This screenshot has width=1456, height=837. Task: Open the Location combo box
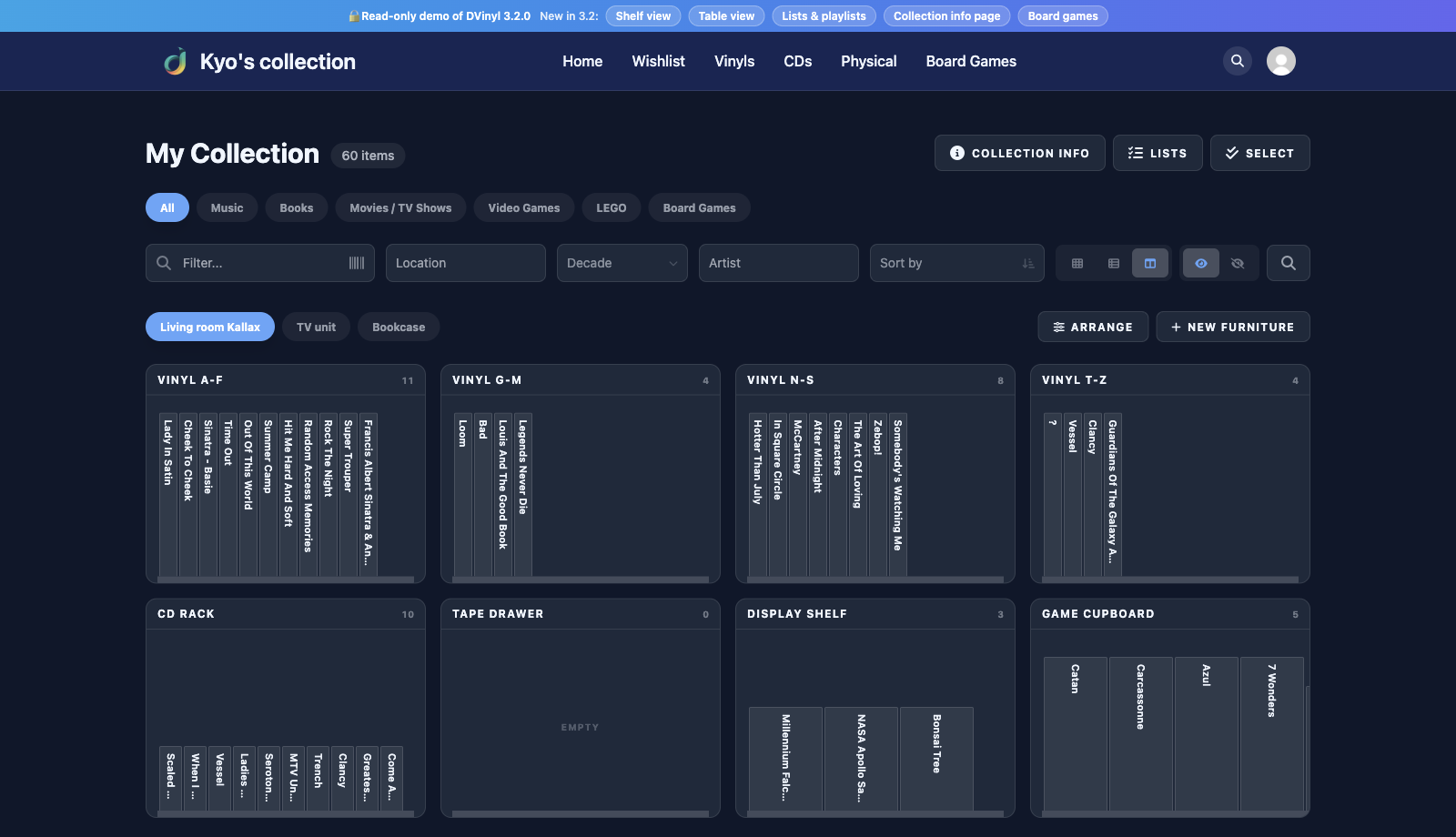466,263
